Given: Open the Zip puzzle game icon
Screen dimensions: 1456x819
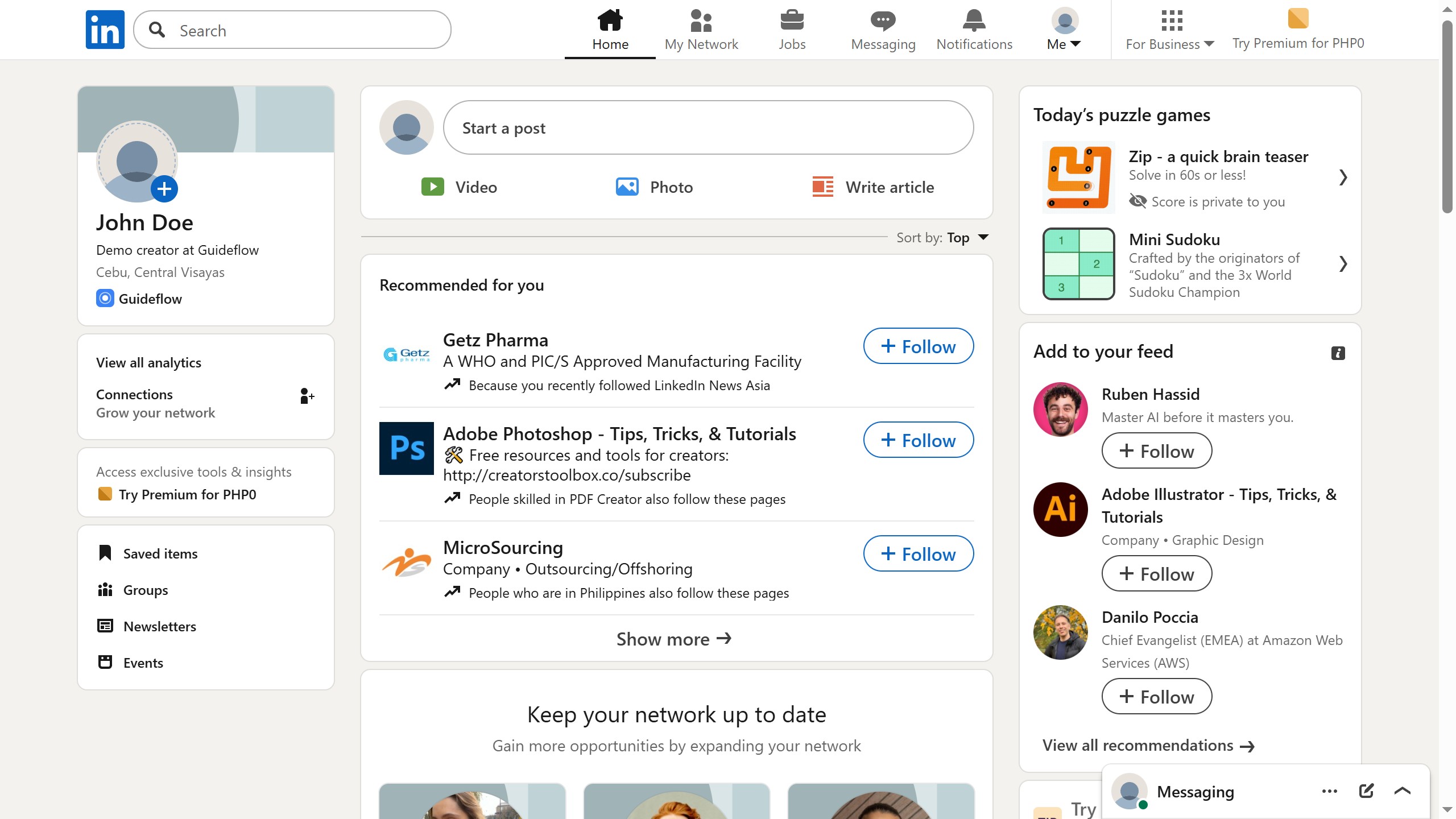Looking at the screenshot, I should point(1078,177).
